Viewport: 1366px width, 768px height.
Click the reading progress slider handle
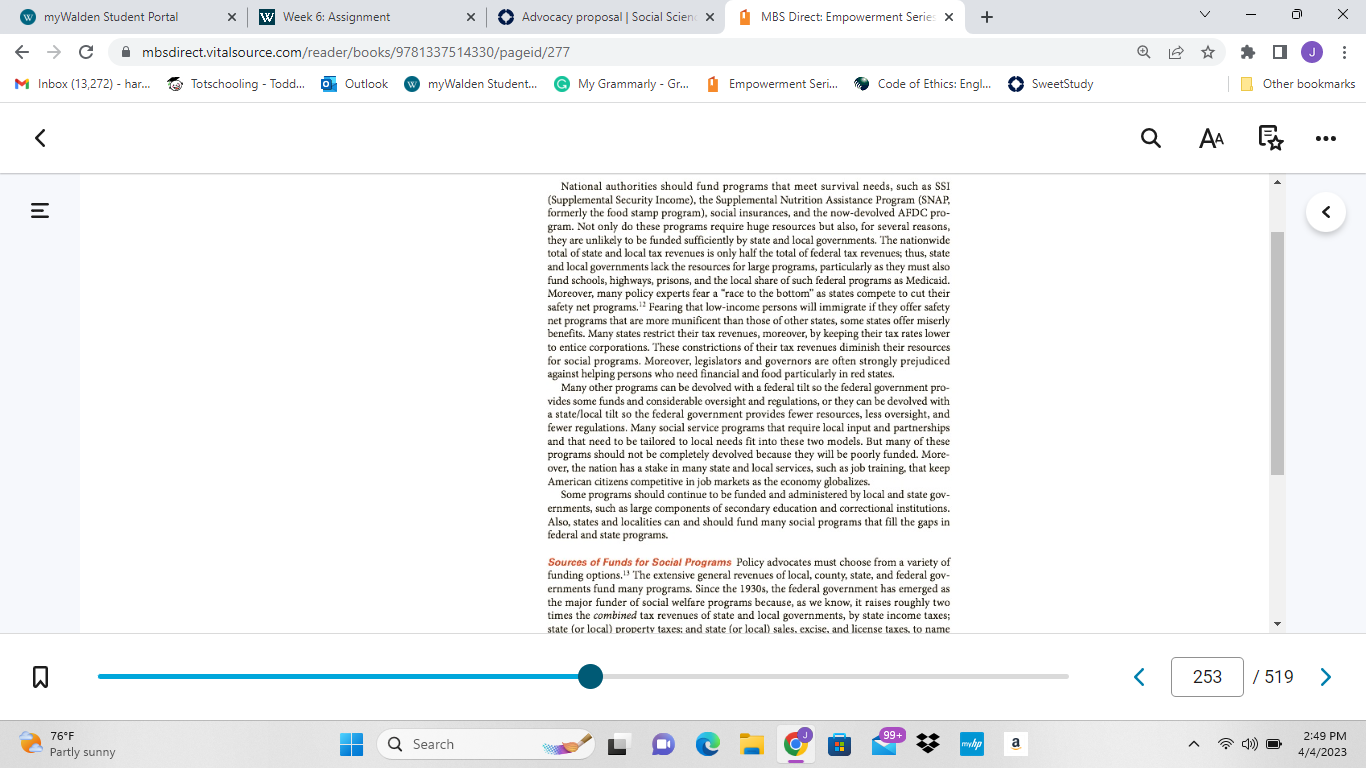591,676
